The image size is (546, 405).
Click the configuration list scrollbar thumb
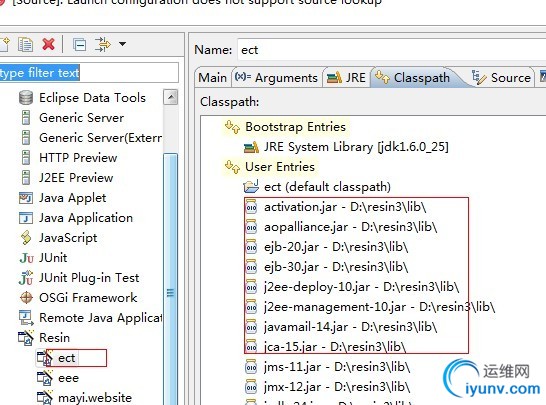click(171, 279)
